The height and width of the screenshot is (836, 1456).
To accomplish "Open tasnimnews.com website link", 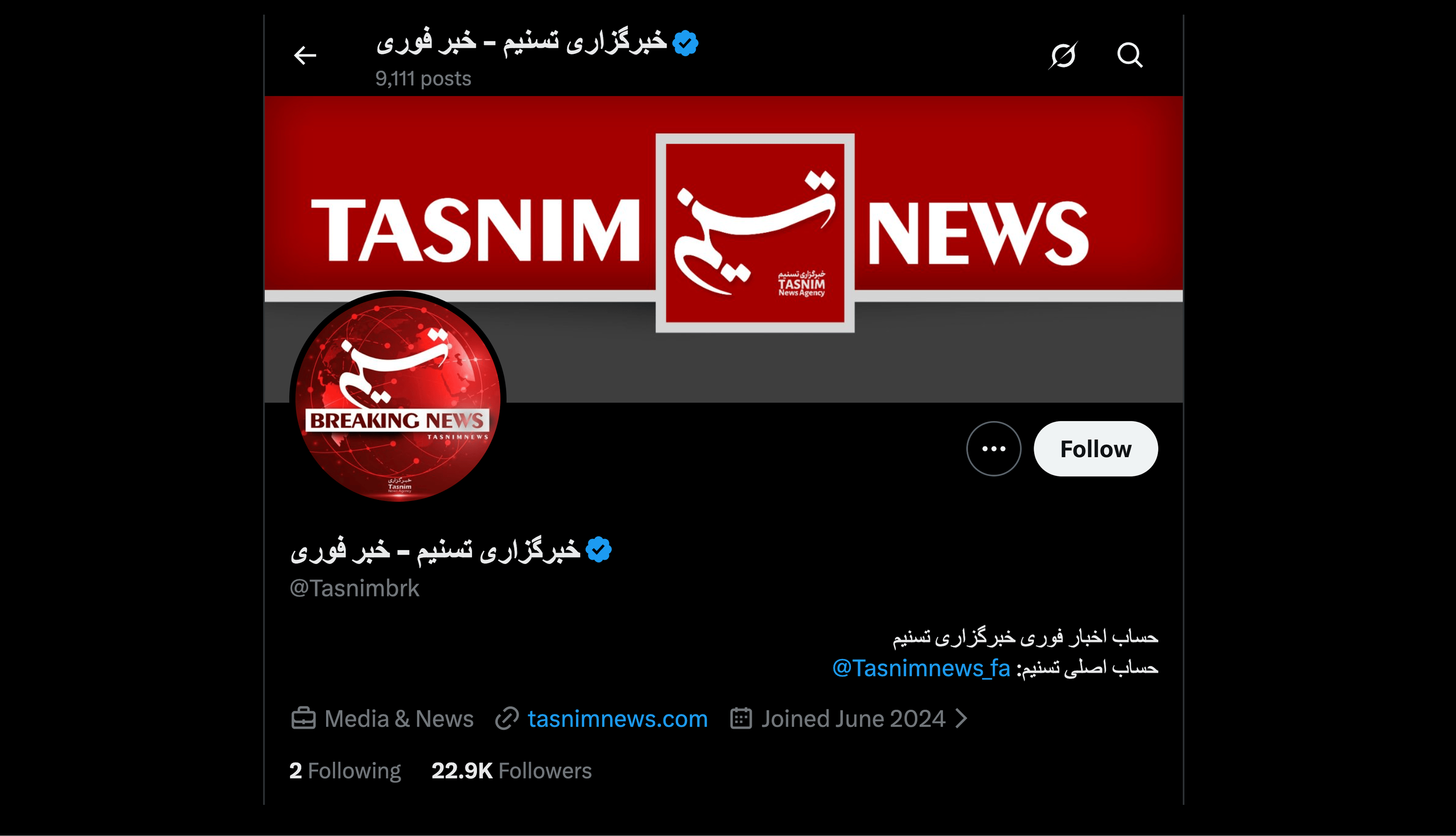I will (618, 718).
